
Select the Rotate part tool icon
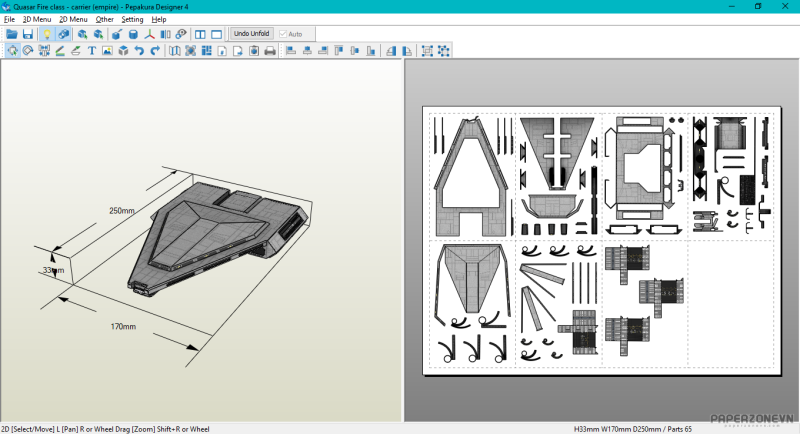(28, 51)
